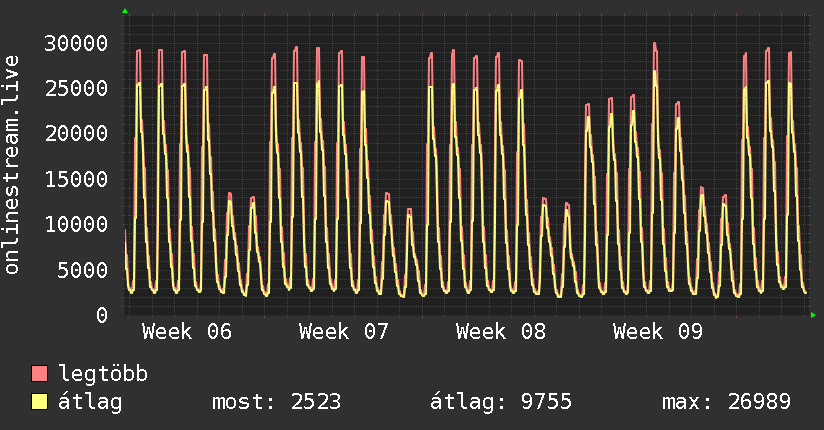
Task: Click the yellow átlag legend swatch
Action: [x=39, y=402]
